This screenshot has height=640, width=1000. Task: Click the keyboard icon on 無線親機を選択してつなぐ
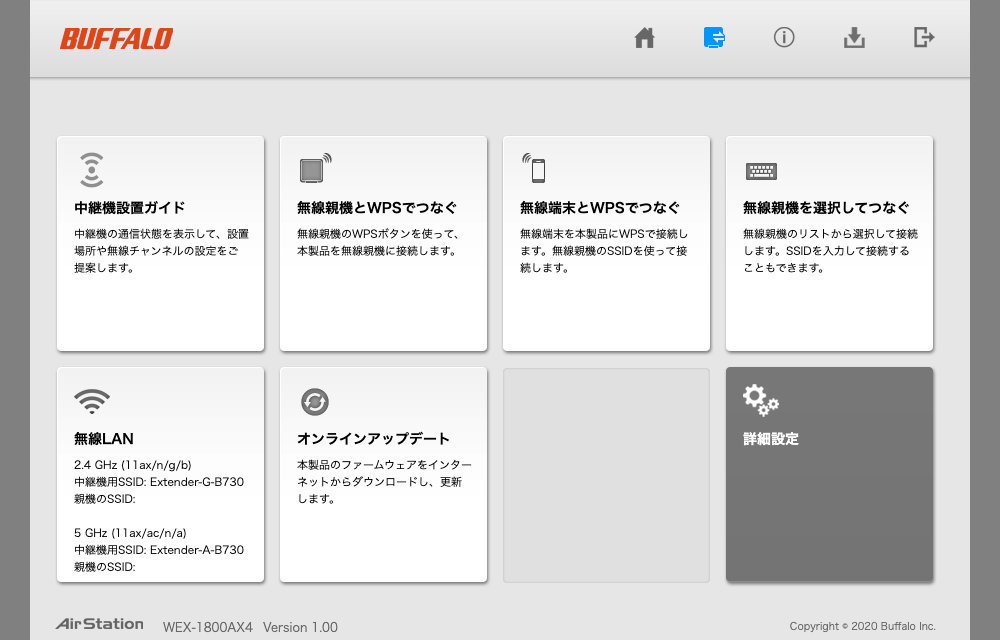761,171
